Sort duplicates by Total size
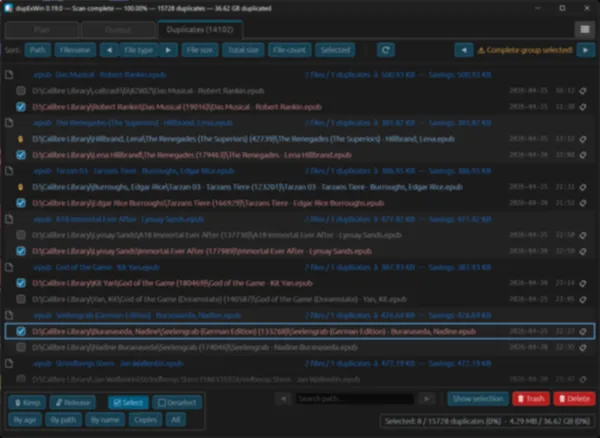600x438 pixels. click(x=243, y=50)
